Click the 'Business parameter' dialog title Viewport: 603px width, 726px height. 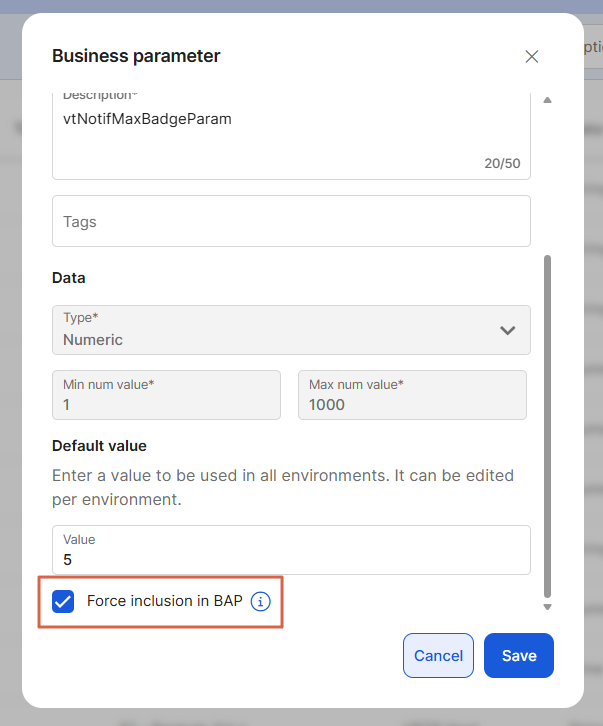coord(136,56)
